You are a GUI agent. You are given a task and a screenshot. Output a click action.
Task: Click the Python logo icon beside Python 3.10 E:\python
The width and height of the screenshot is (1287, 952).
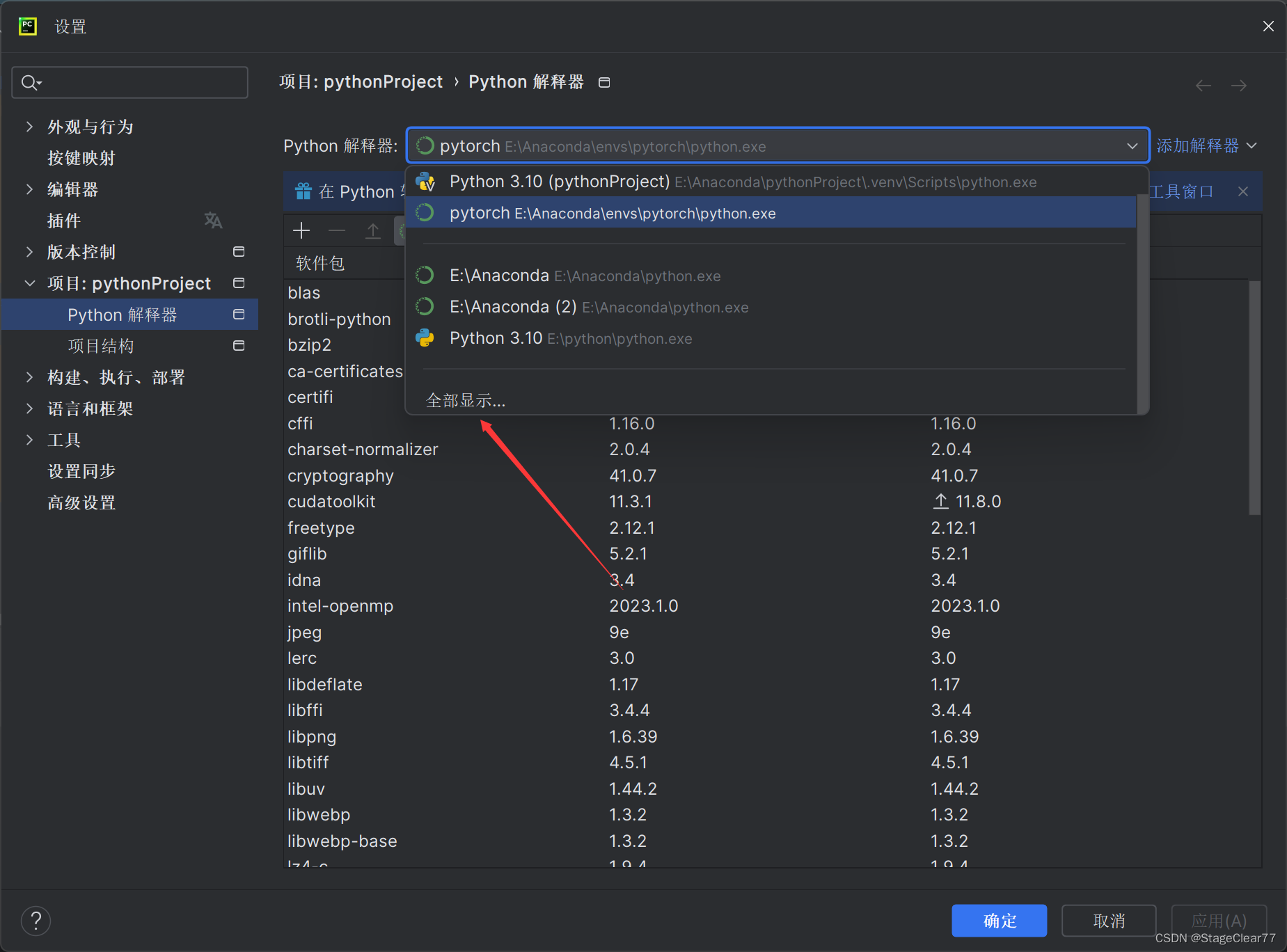click(x=425, y=338)
